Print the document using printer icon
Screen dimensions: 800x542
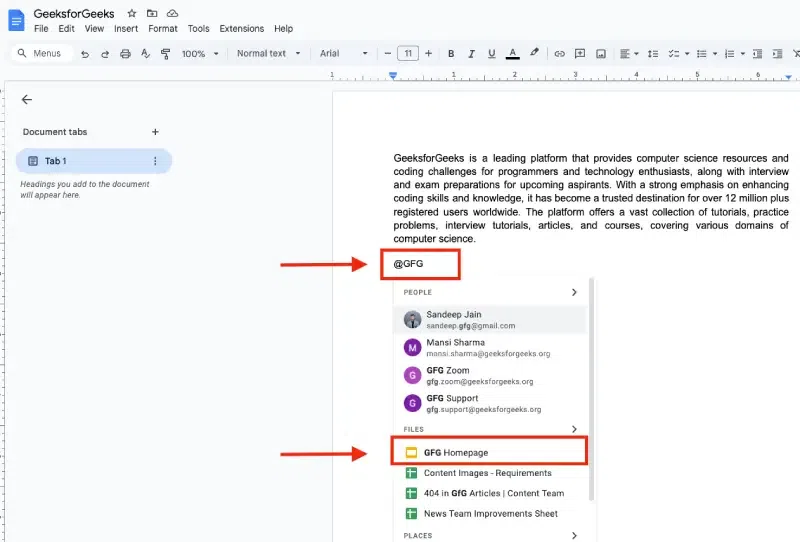pos(125,54)
